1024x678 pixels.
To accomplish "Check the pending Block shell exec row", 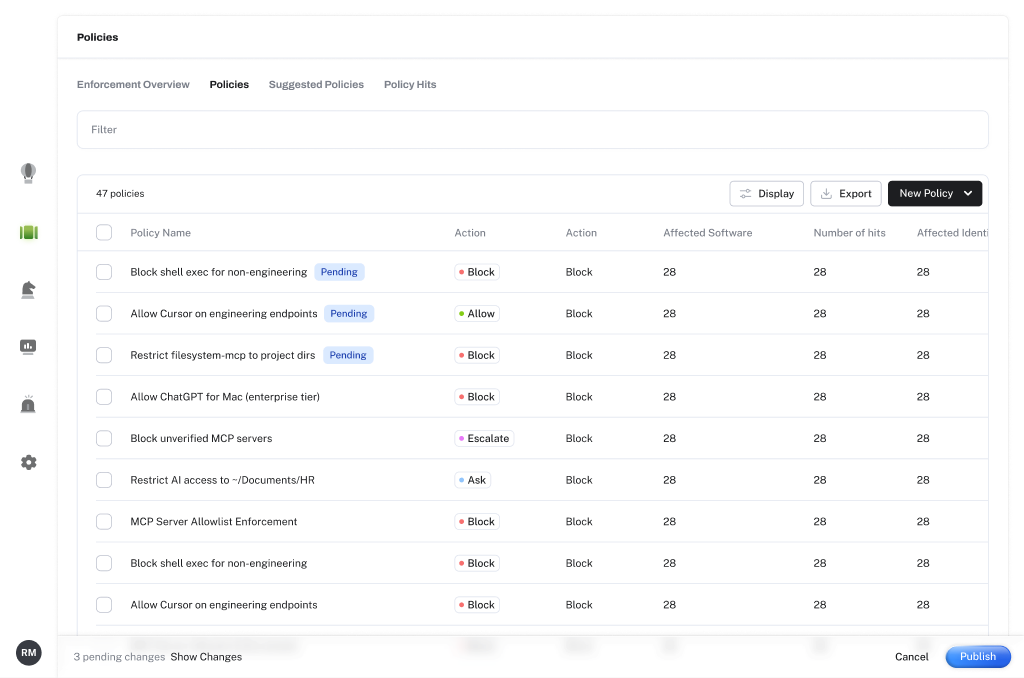I will click(x=104, y=272).
